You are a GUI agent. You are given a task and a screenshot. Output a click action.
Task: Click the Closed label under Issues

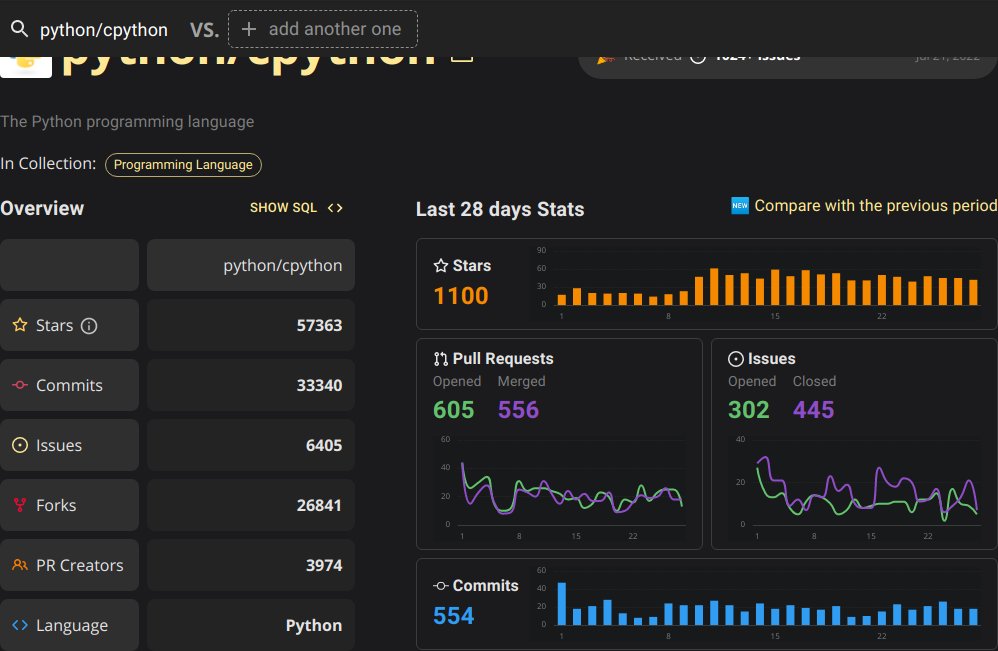814,381
